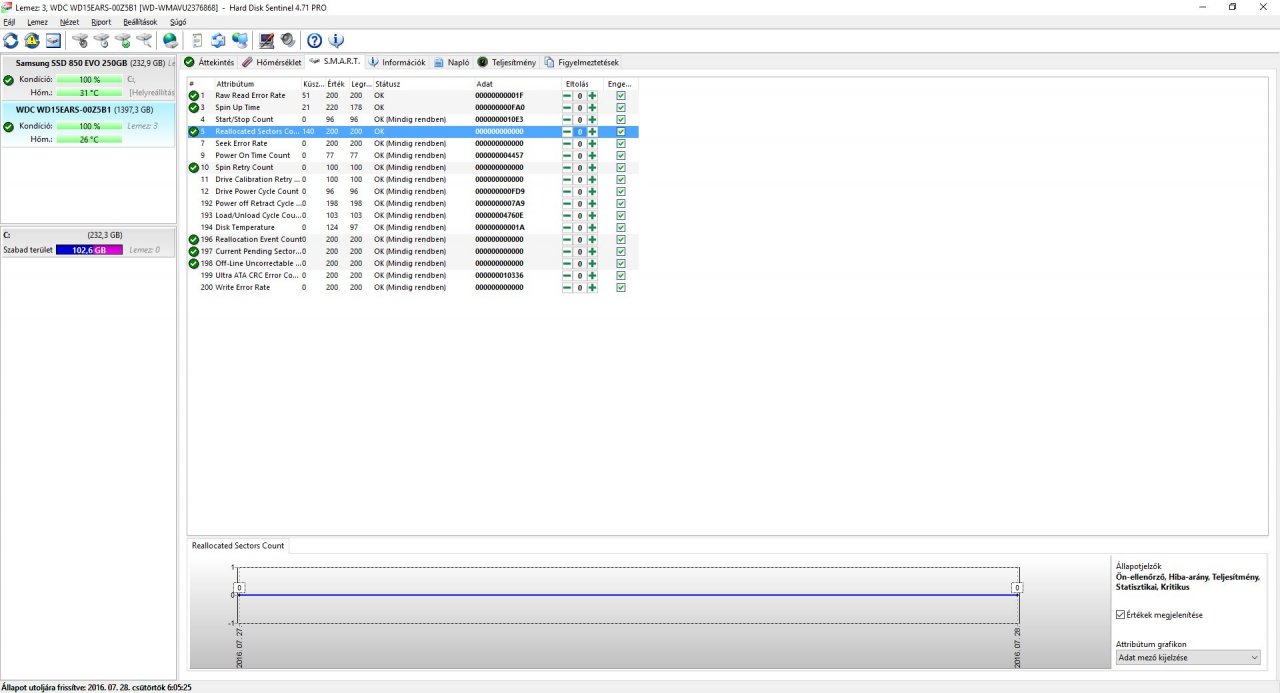Toggle enable checkbox for Reallocated Sectors Count row
Screen dimensions: 1280x693
click(621, 132)
